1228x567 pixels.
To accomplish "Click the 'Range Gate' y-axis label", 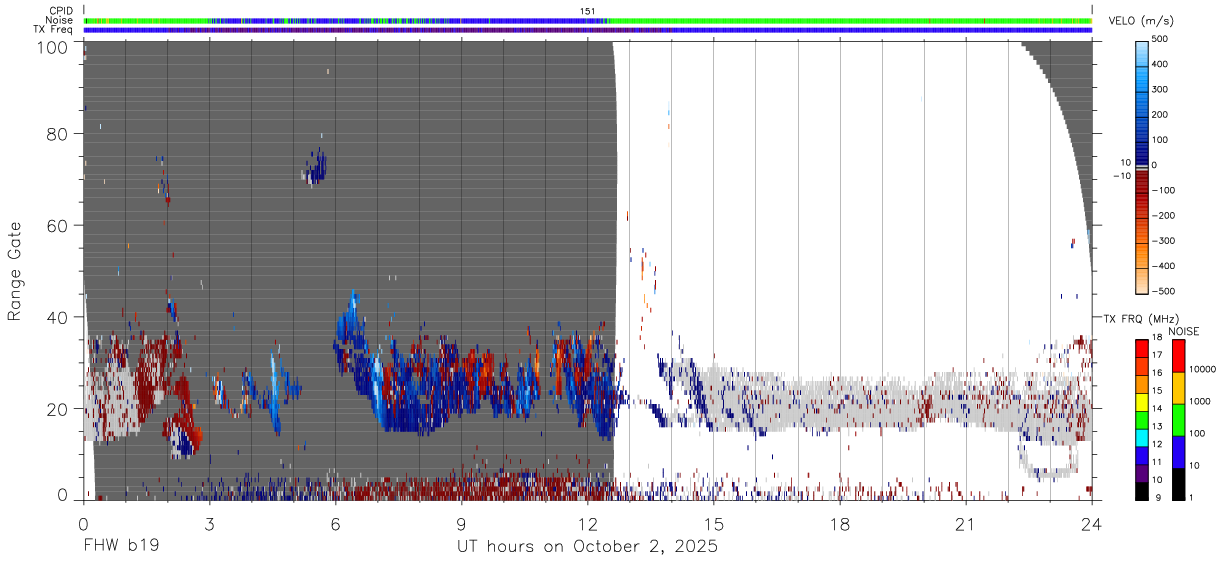I will point(15,270).
